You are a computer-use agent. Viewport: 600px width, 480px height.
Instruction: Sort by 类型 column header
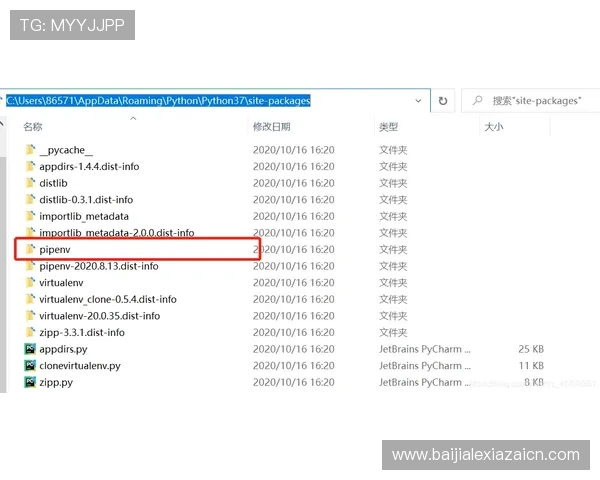(x=388, y=127)
